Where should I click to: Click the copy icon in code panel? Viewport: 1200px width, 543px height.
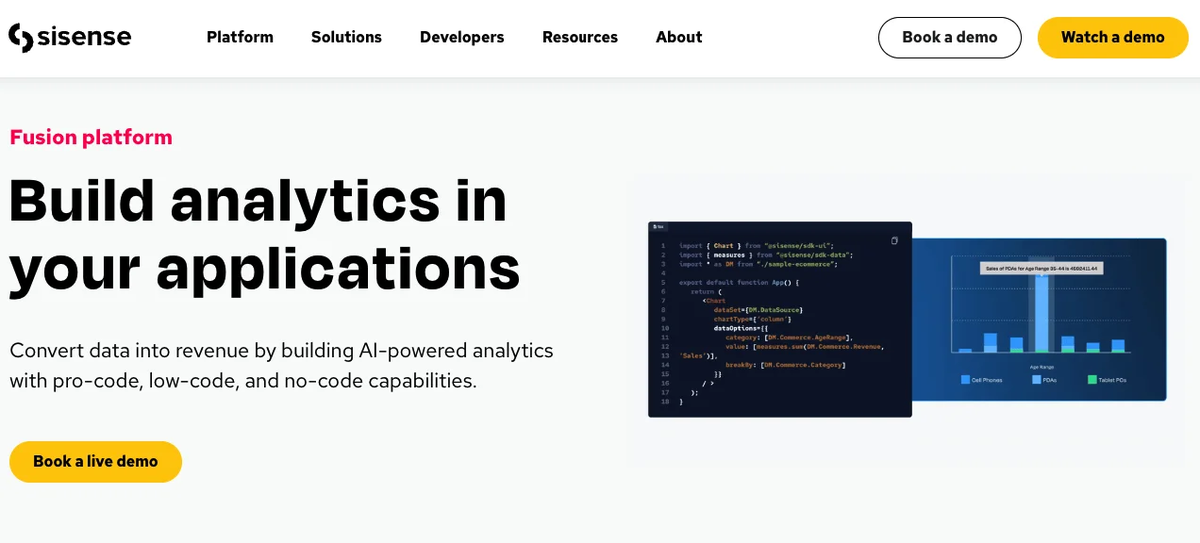tap(894, 240)
